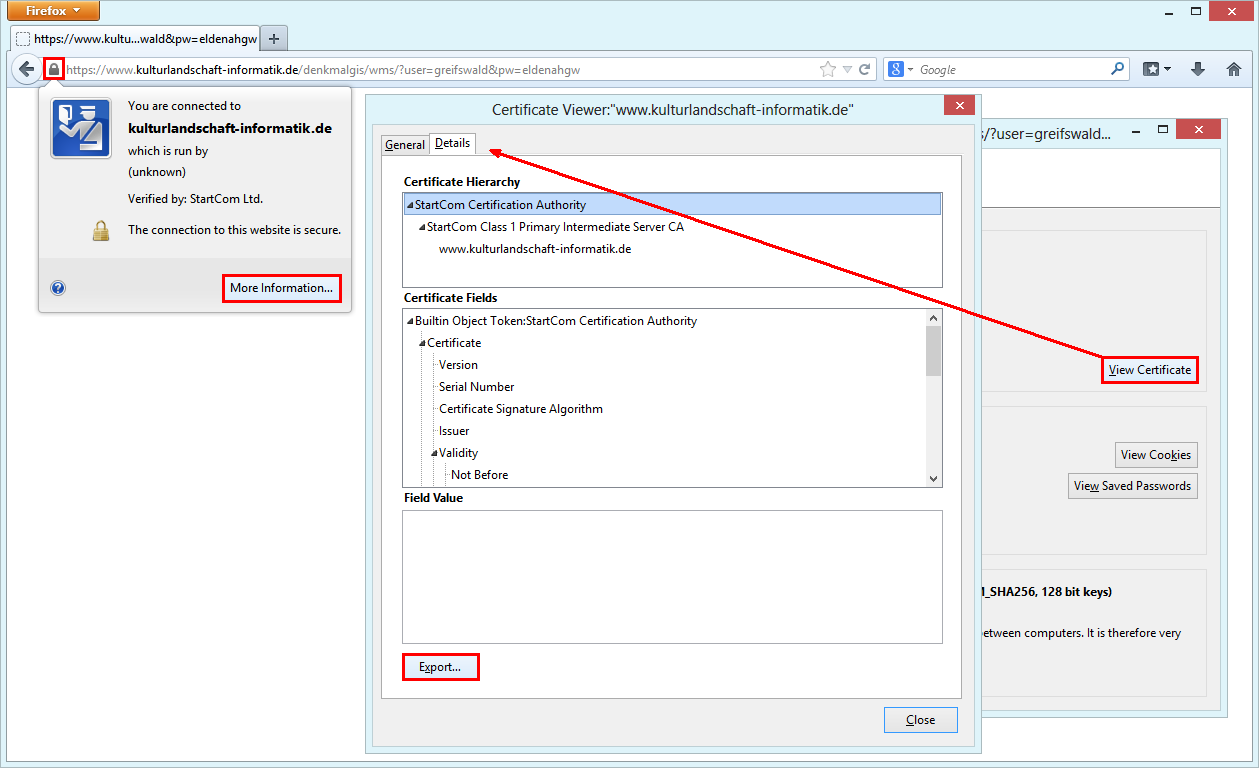Click the help question mark icon
1259x768 pixels.
click(x=58, y=287)
